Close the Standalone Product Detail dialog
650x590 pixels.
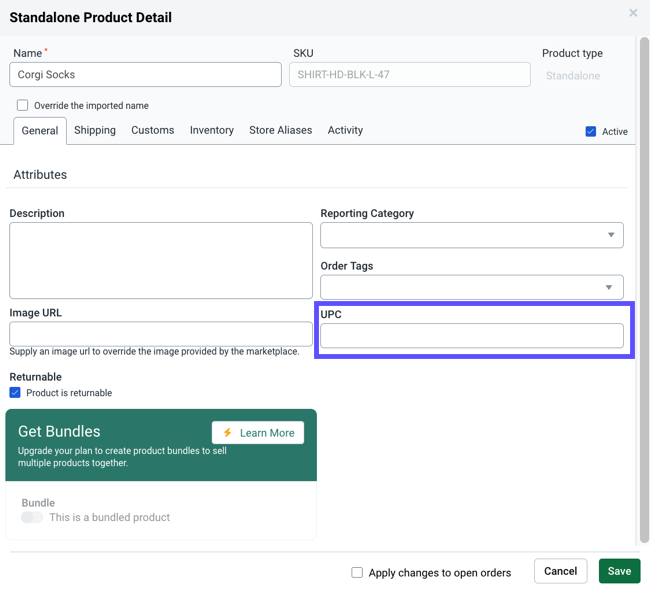[633, 13]
